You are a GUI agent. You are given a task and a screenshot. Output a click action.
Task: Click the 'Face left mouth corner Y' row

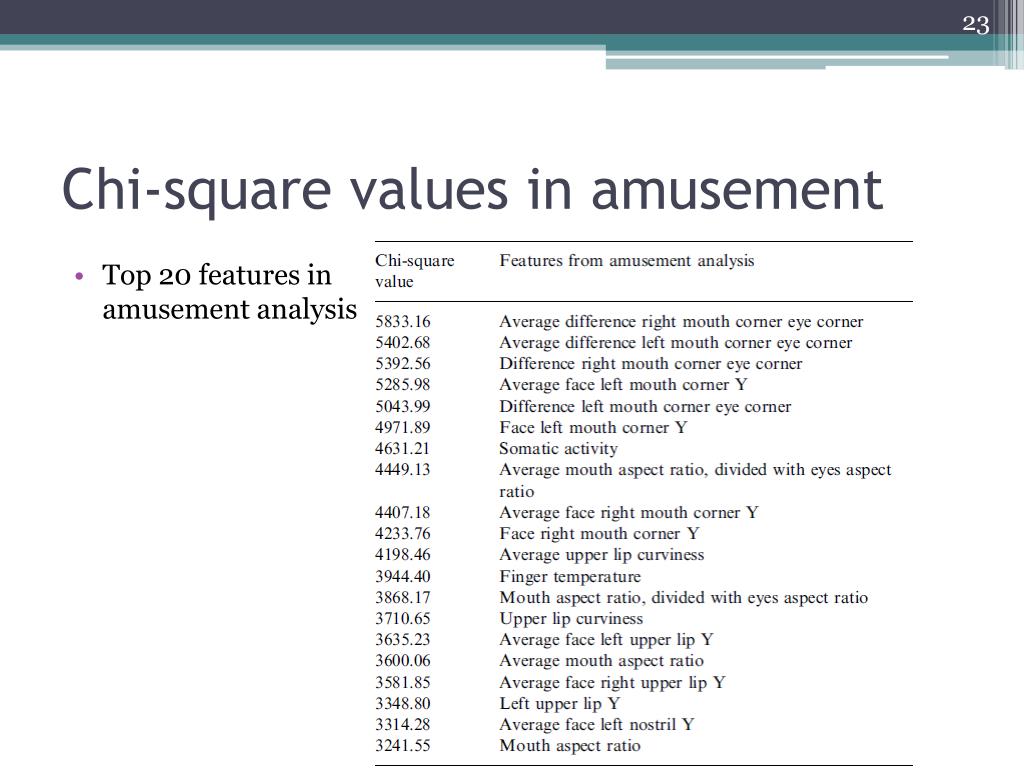click(594, 427)
